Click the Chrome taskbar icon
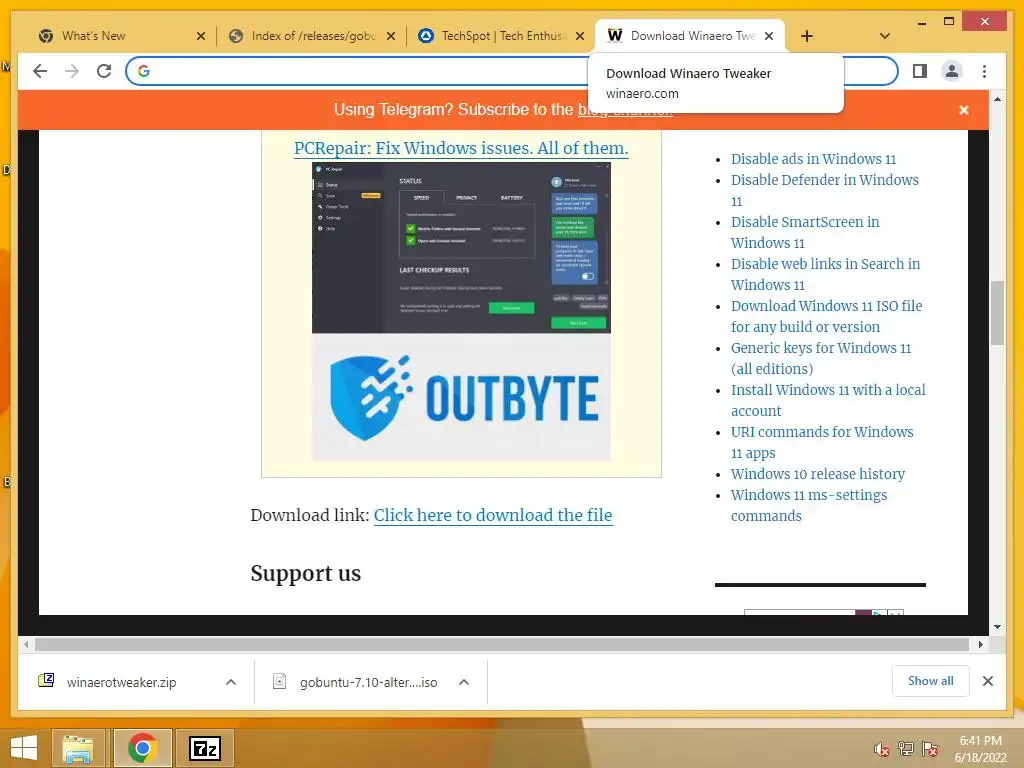Image resolution: width=1024 pixels, height=768 pixels. pos(143,748)
